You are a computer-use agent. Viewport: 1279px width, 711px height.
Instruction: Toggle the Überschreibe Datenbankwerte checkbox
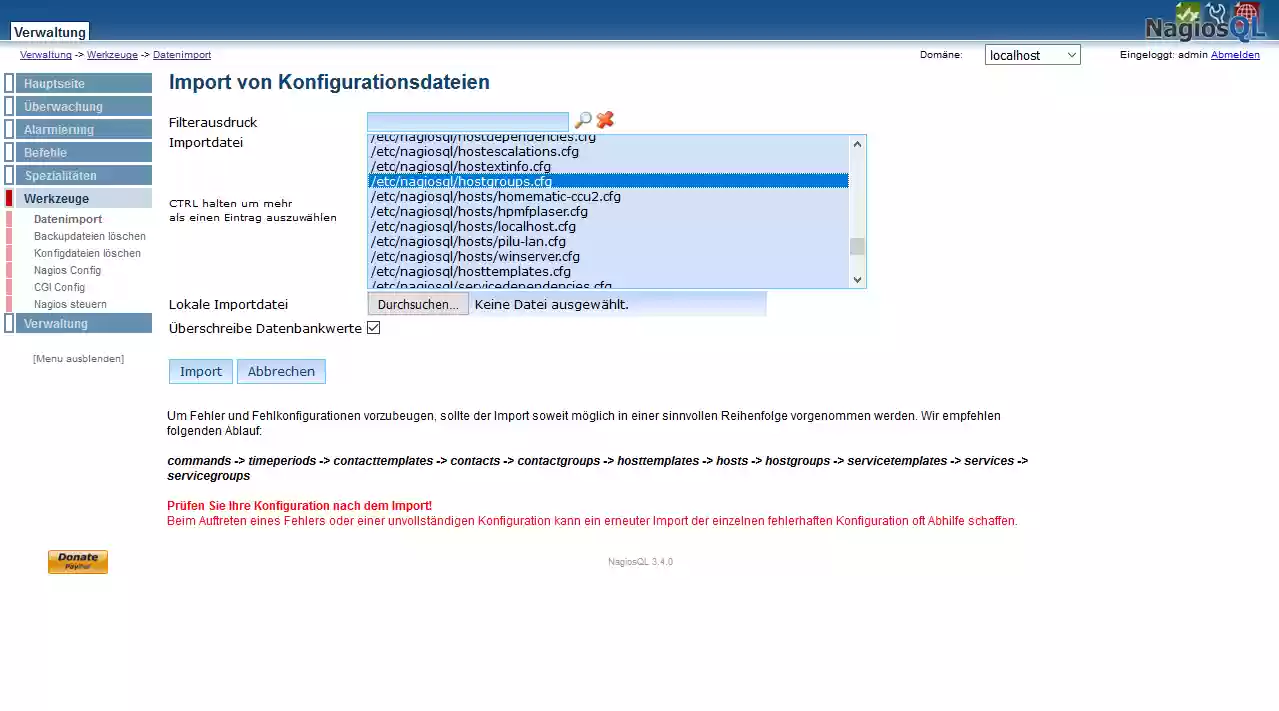click(374, 328)
